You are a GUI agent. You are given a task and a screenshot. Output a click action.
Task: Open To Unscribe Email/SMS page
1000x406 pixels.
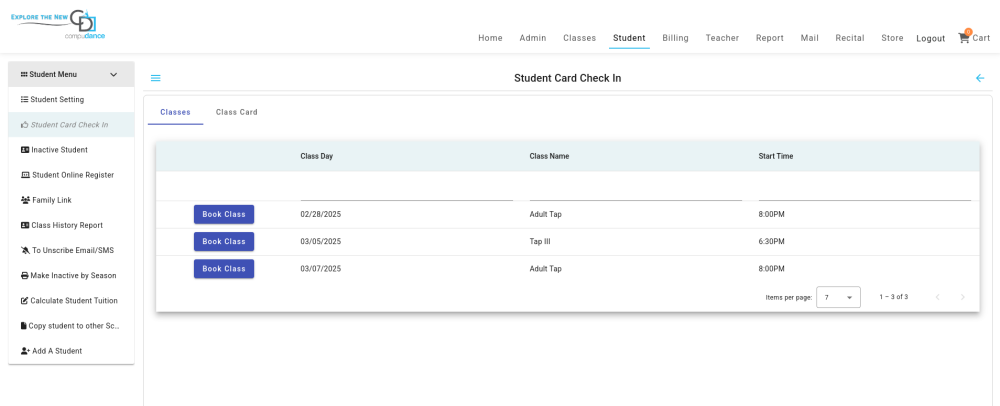pos(71,250)
